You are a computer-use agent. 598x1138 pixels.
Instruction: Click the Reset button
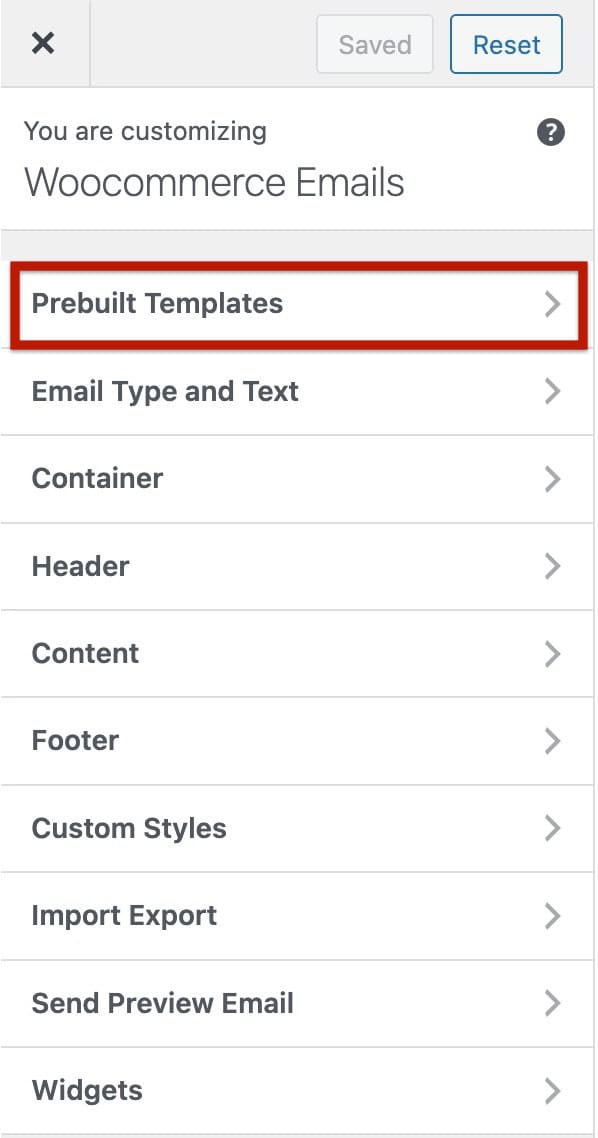pos(506,44)
